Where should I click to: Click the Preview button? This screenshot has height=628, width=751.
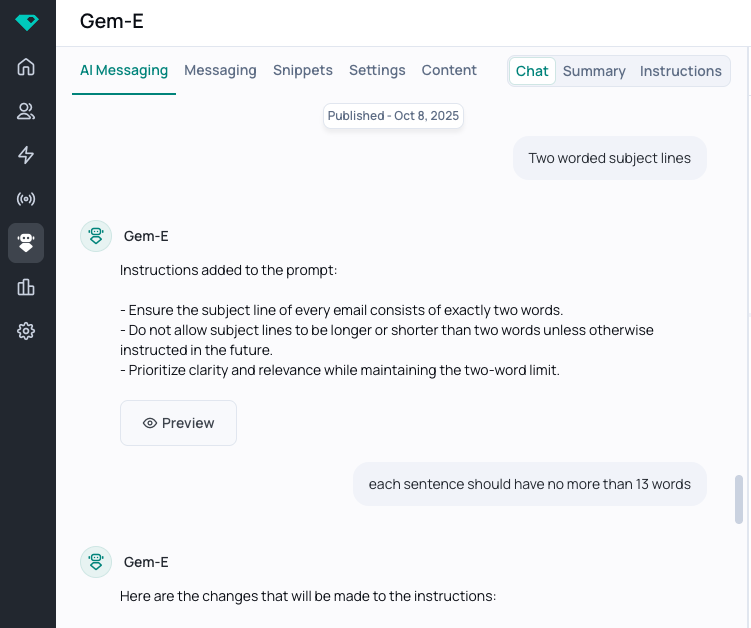[x=178, y=423]
